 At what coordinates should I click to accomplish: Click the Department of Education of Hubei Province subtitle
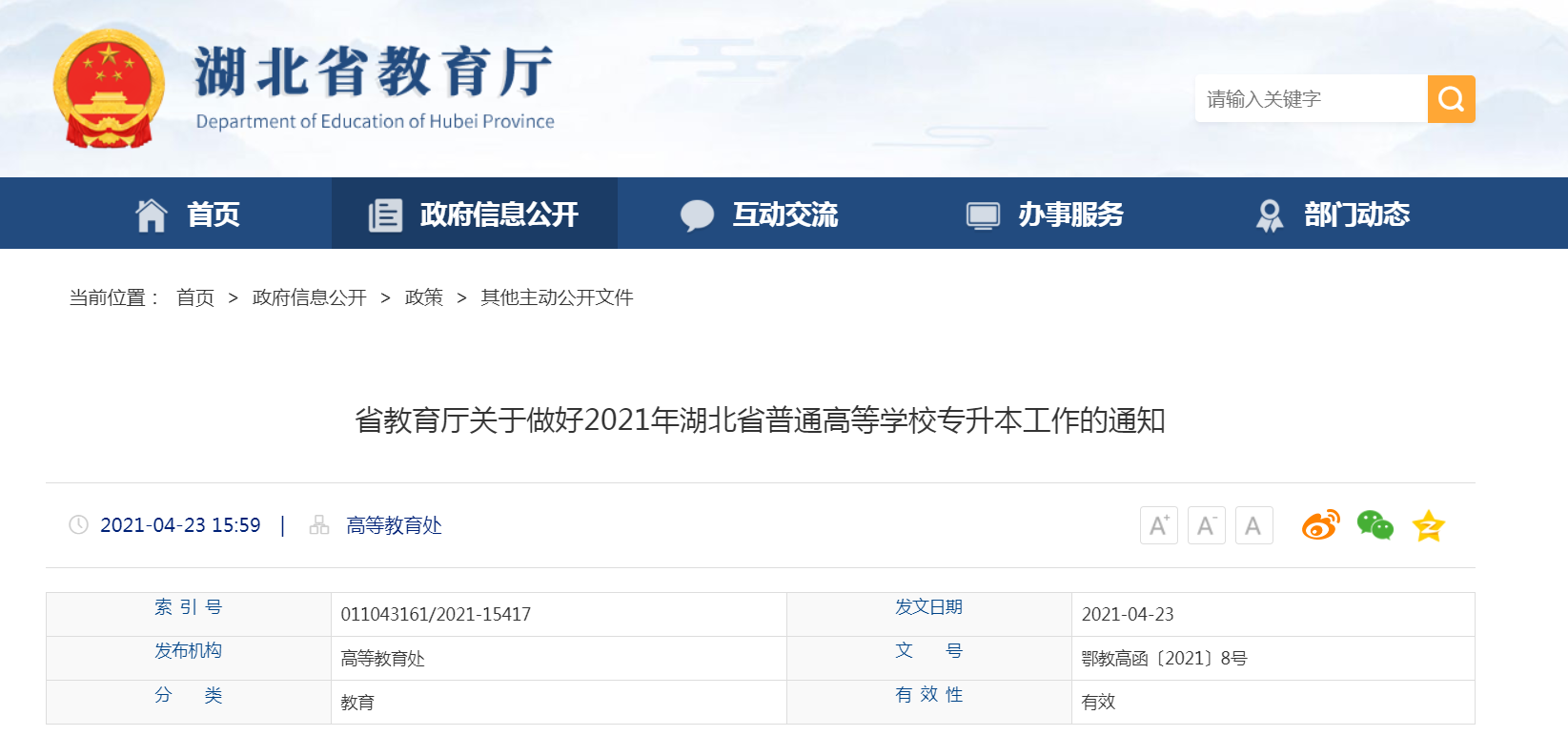(375, 121)
